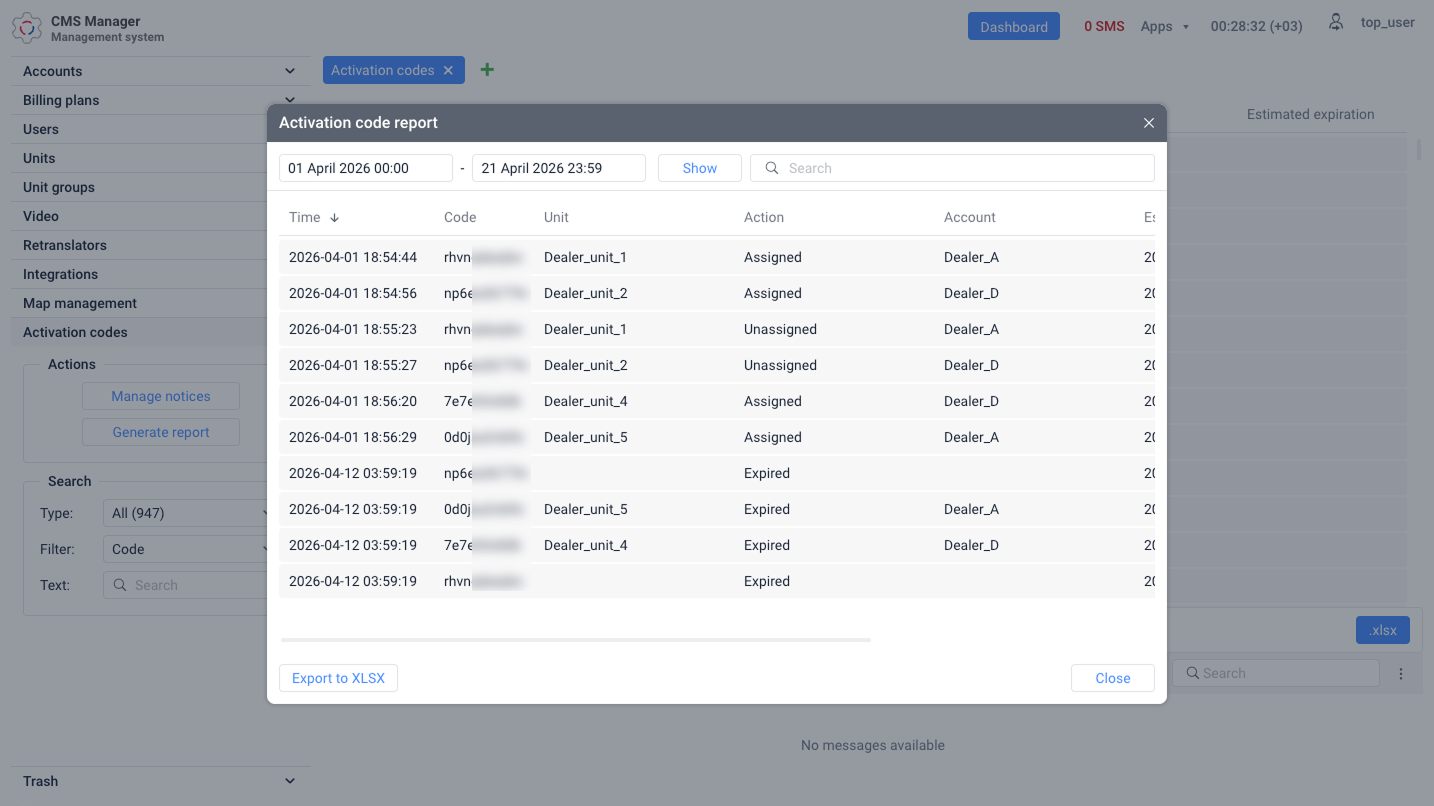Sort by Time column arrow
The height and width of the screenshot is (806, 1434).
pos(335,218)
